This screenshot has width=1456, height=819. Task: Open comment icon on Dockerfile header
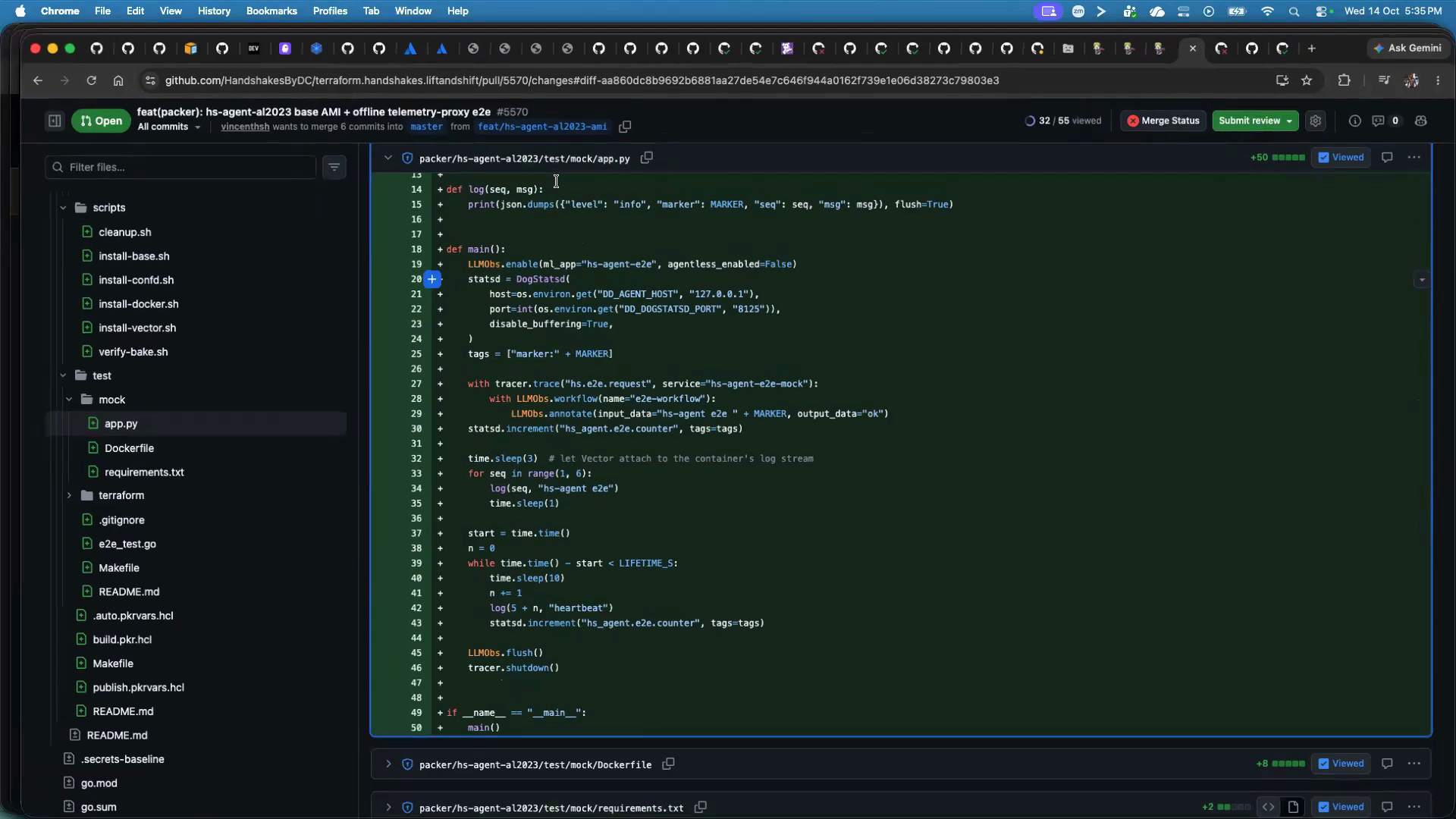pyautogui.click(x=1387, y=764)
